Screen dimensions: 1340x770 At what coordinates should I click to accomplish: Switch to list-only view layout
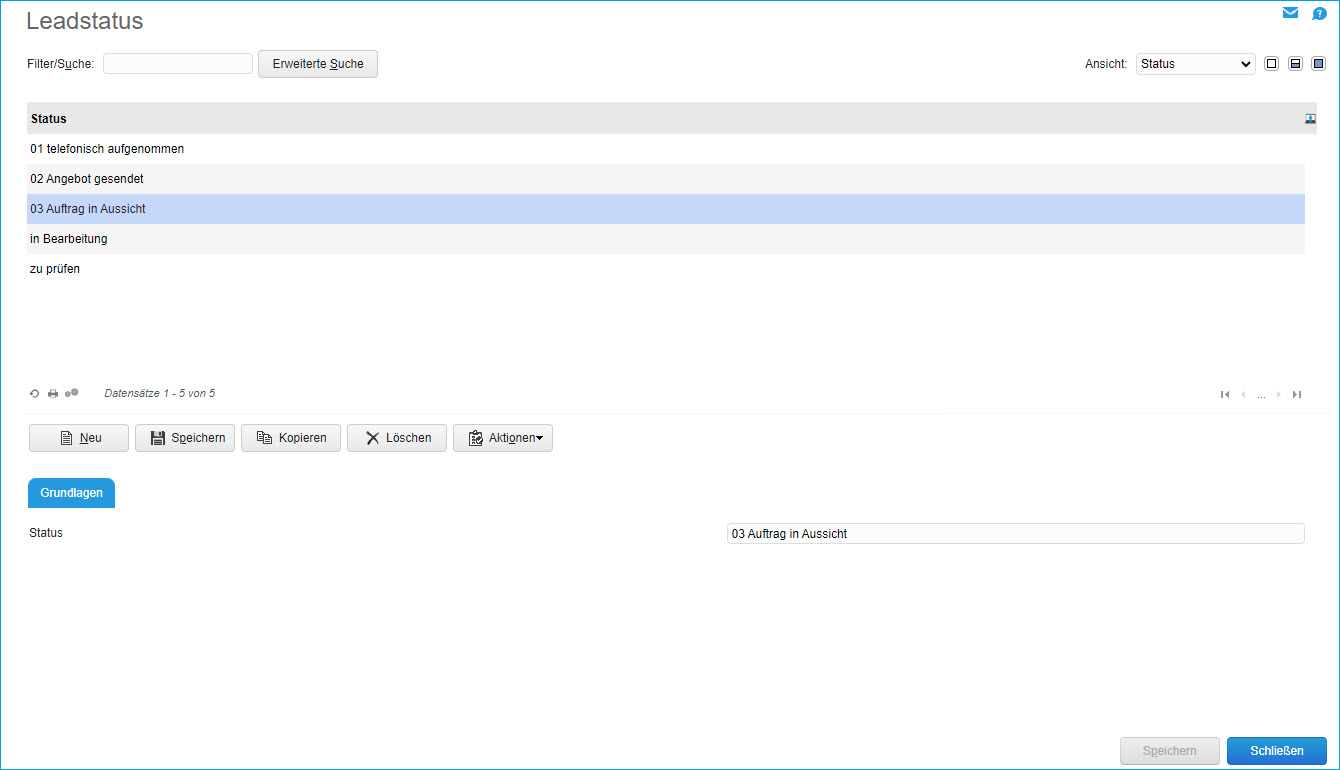(1271, 63)
